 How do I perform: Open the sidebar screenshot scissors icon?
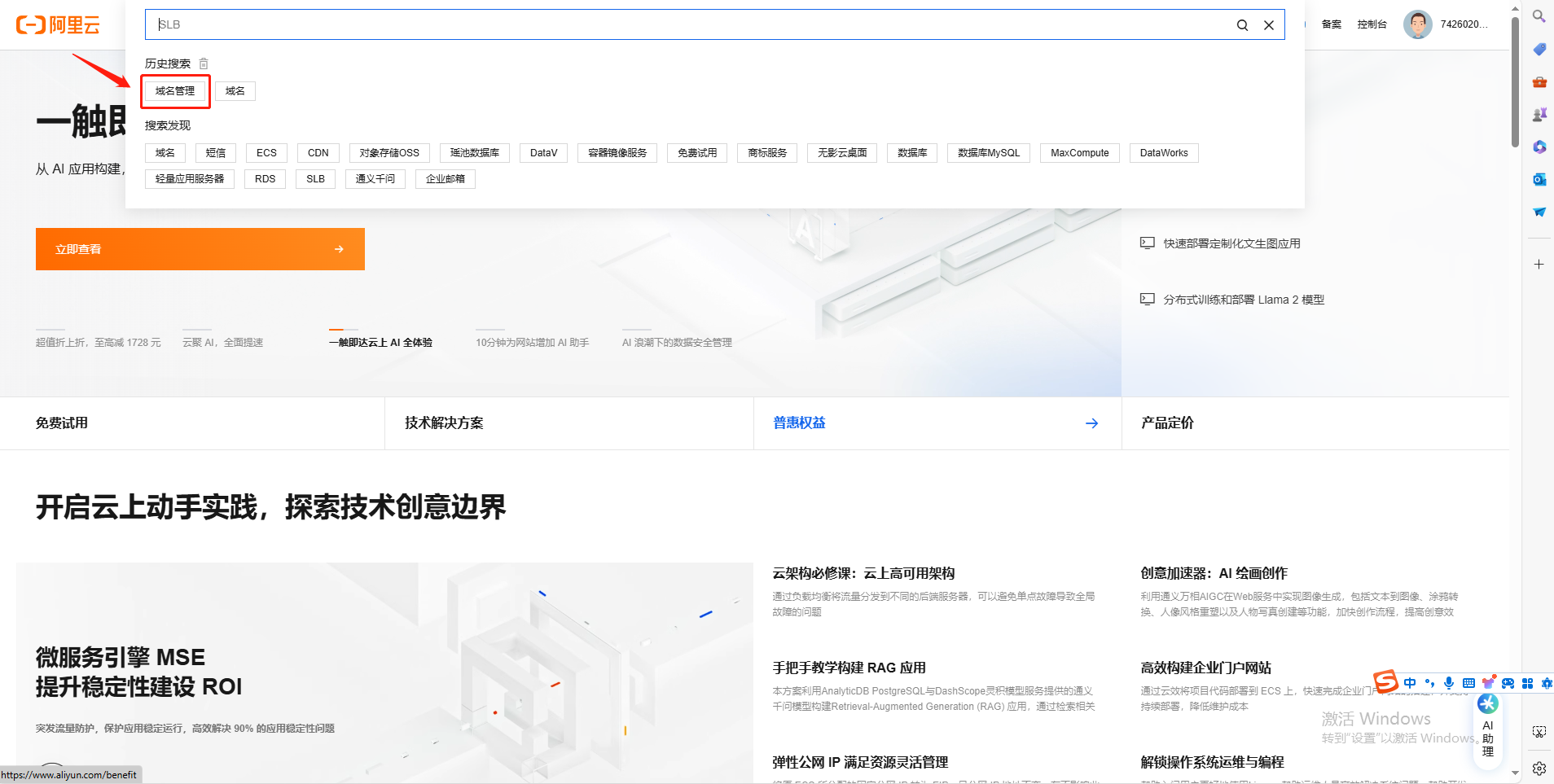coord(1539,732)
